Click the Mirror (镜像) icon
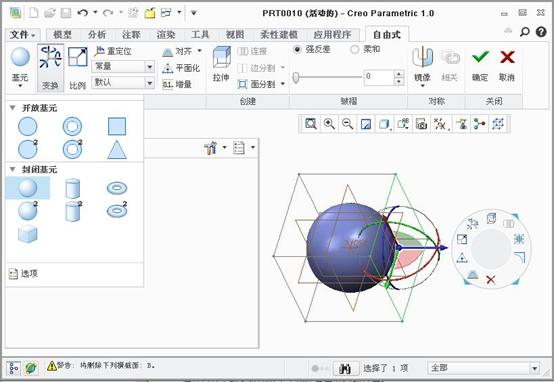Viewport: 554px width, 382px height. click(x=422, y=58)
